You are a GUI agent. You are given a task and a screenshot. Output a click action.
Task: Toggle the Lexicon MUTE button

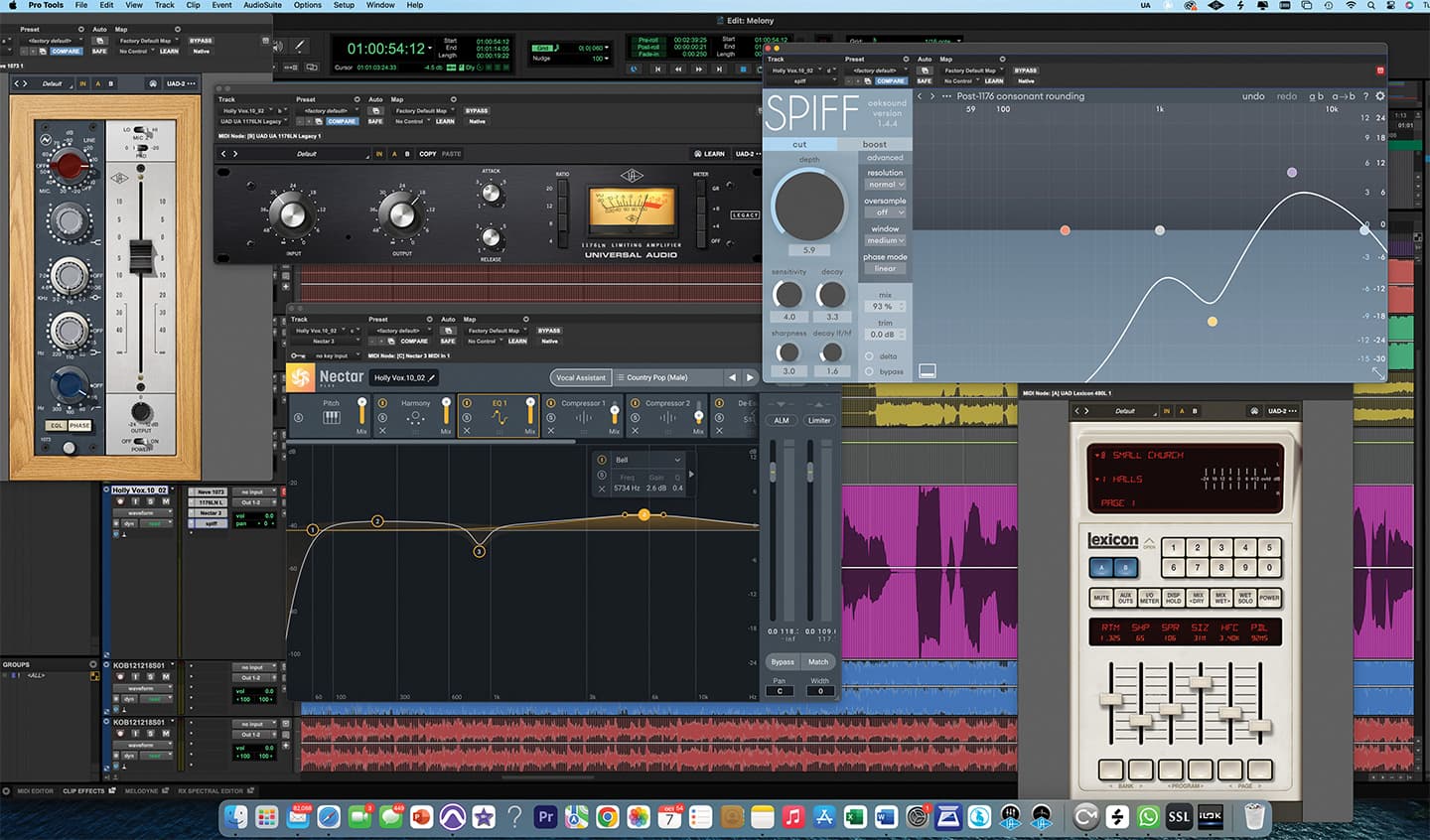pos(1101,598)
